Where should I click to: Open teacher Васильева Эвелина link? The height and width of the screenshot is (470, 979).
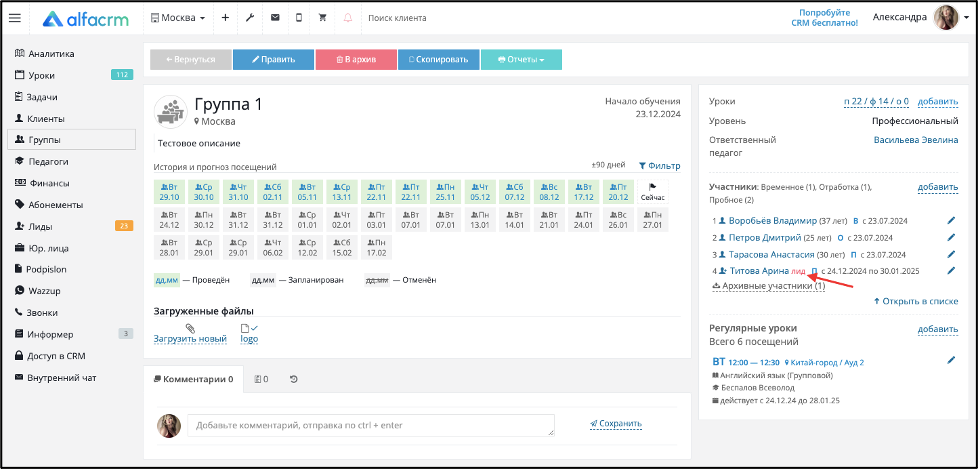[x=916, y=140]
